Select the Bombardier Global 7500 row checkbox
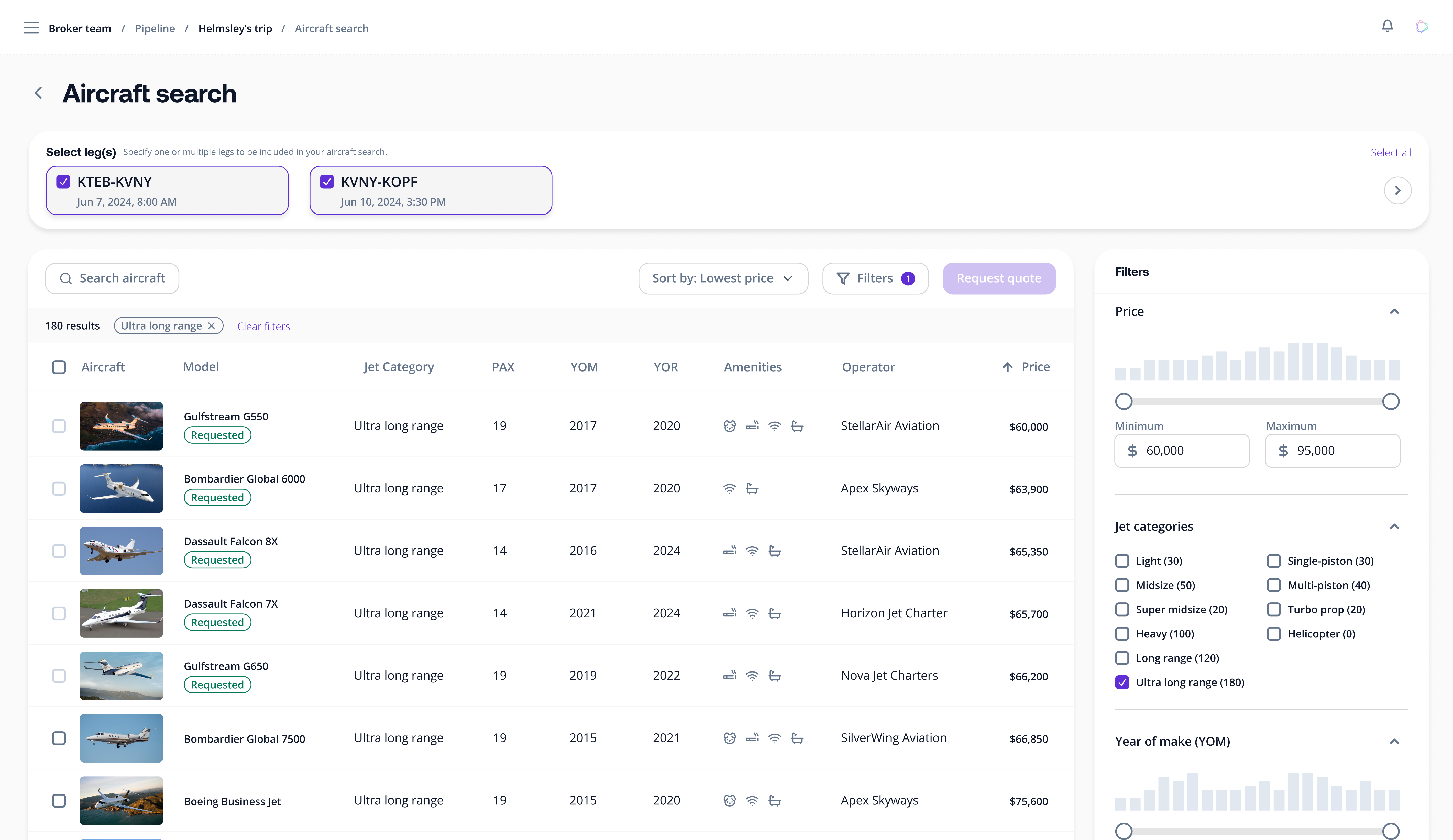 tap(59, 738)
